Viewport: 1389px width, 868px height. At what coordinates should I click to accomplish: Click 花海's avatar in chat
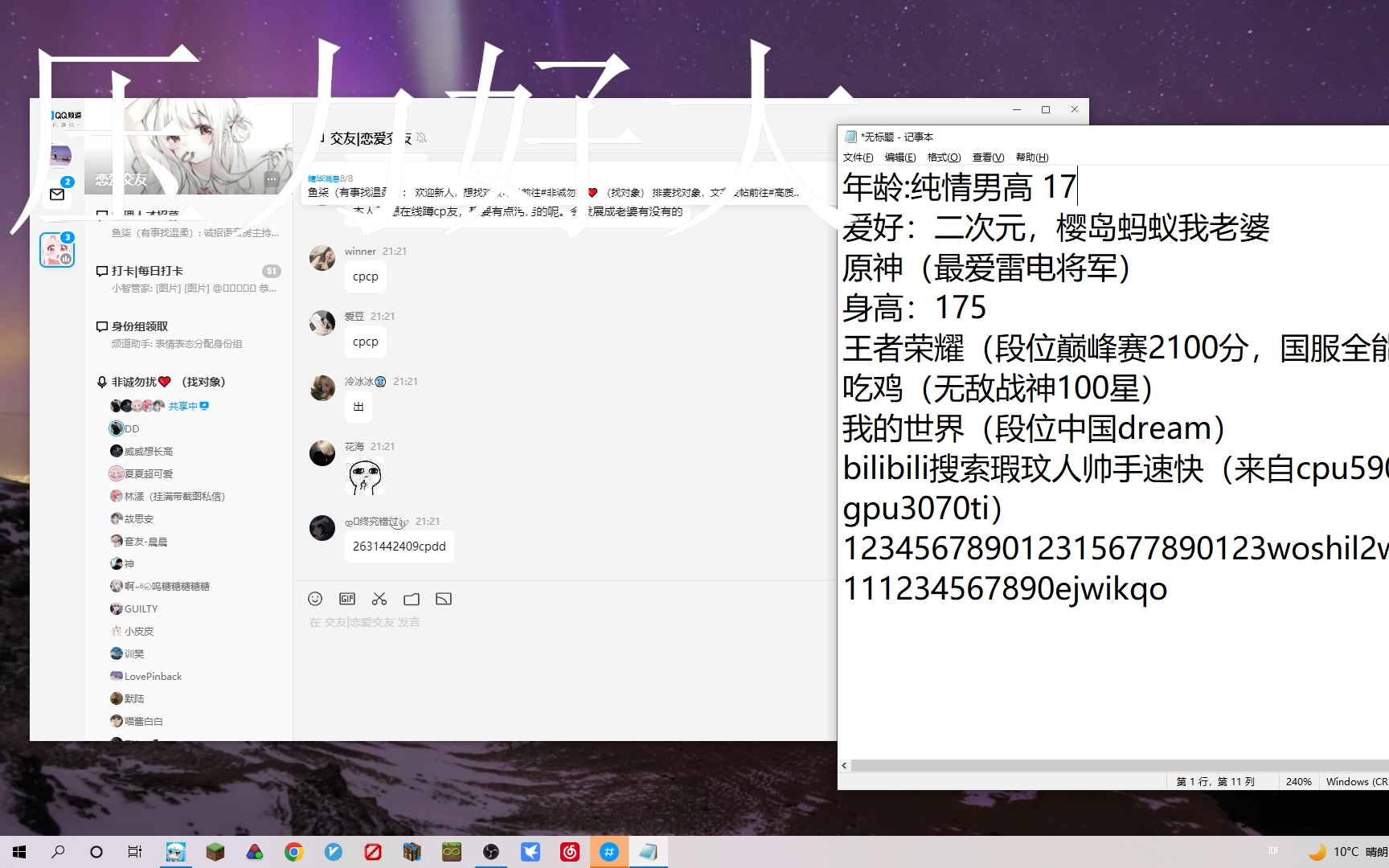(x=322, y=452)
